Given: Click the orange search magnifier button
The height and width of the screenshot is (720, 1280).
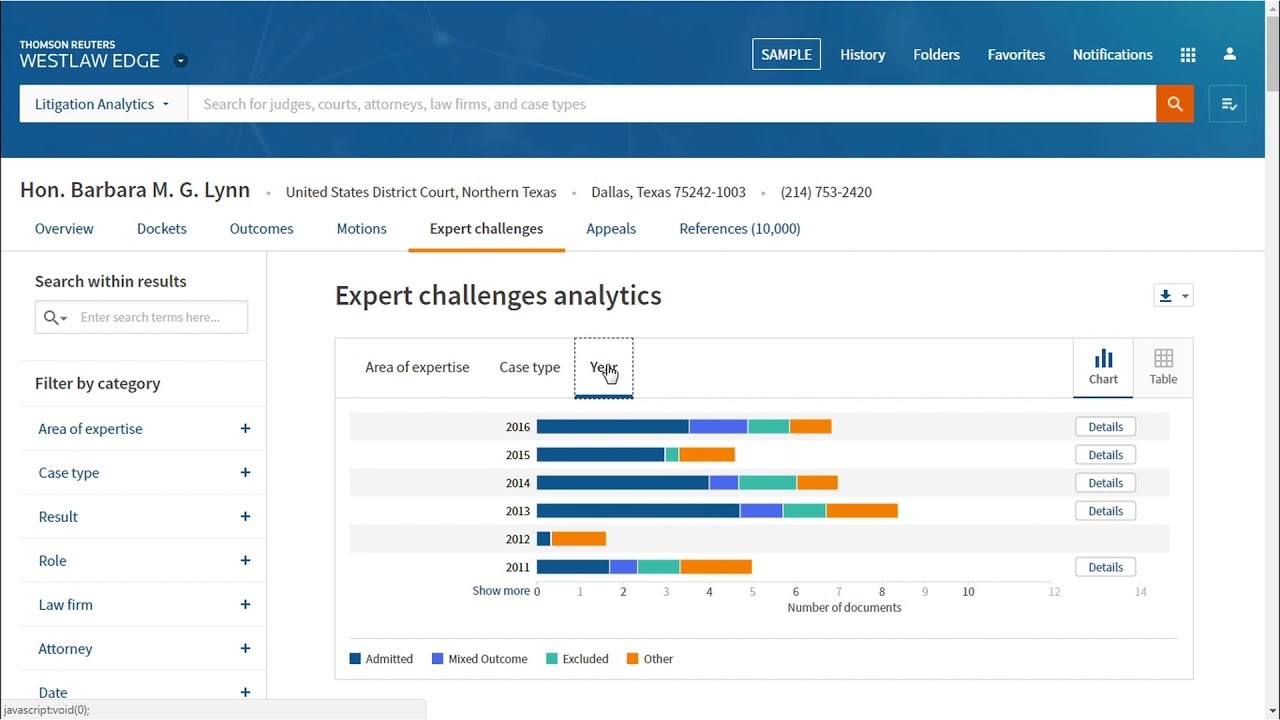Looking at the screenshot, I should click(1175, 104).
